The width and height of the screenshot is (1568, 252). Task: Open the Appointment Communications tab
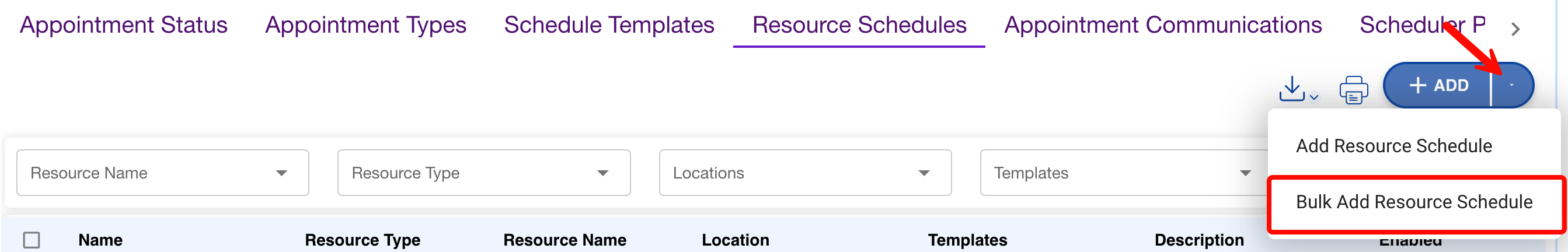[1163, 25]
